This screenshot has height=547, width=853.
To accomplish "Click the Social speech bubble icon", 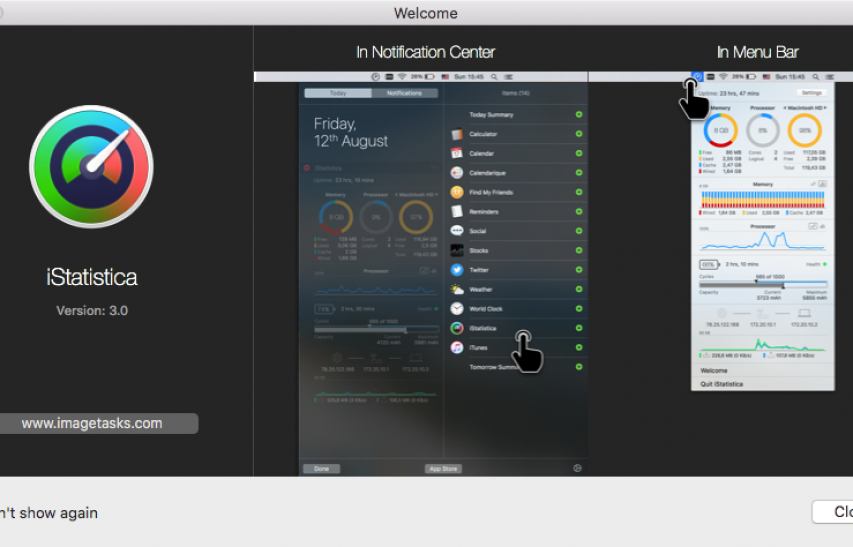I will (457, 231).
